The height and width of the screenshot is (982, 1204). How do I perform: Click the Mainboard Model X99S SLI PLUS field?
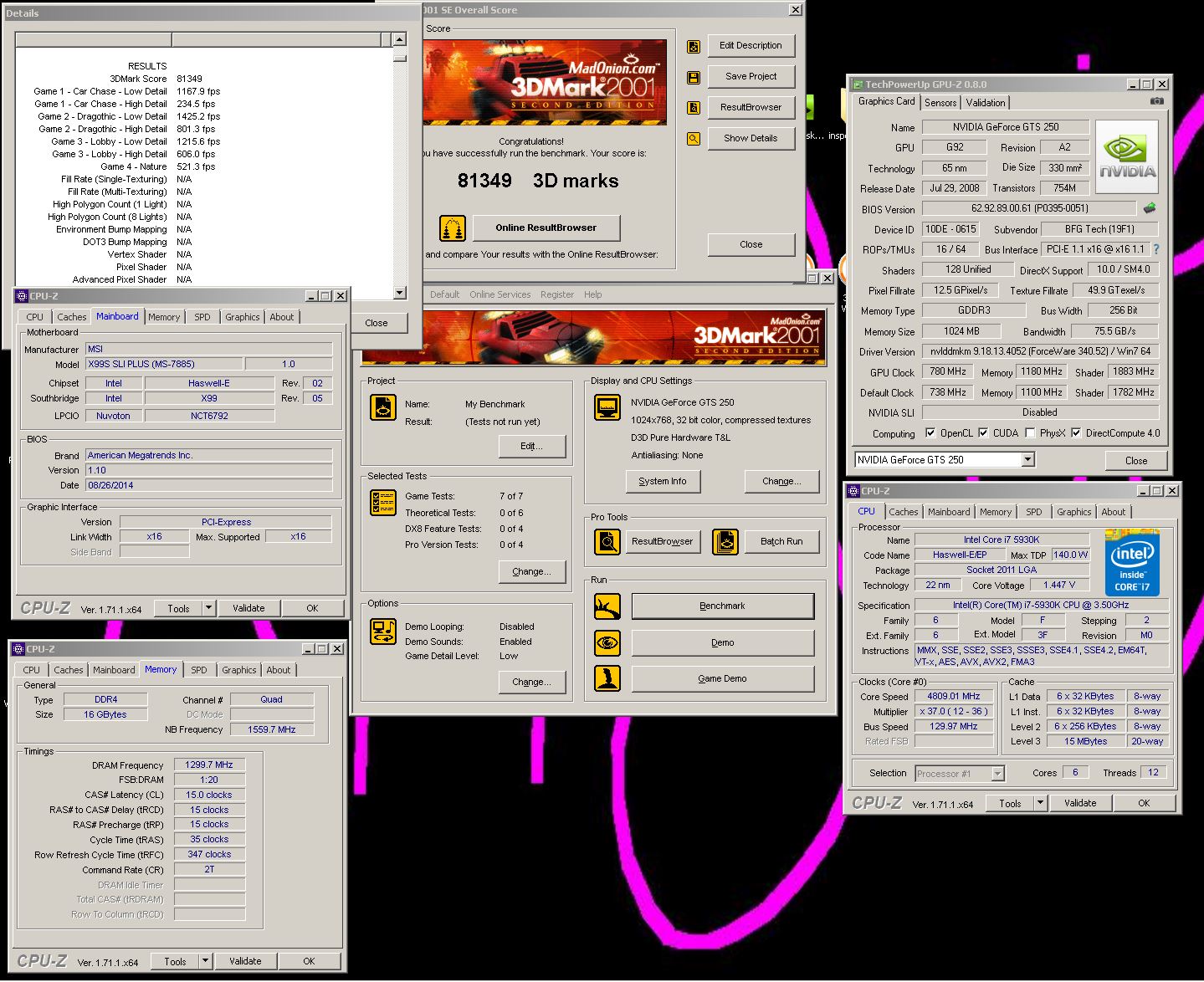165,364
